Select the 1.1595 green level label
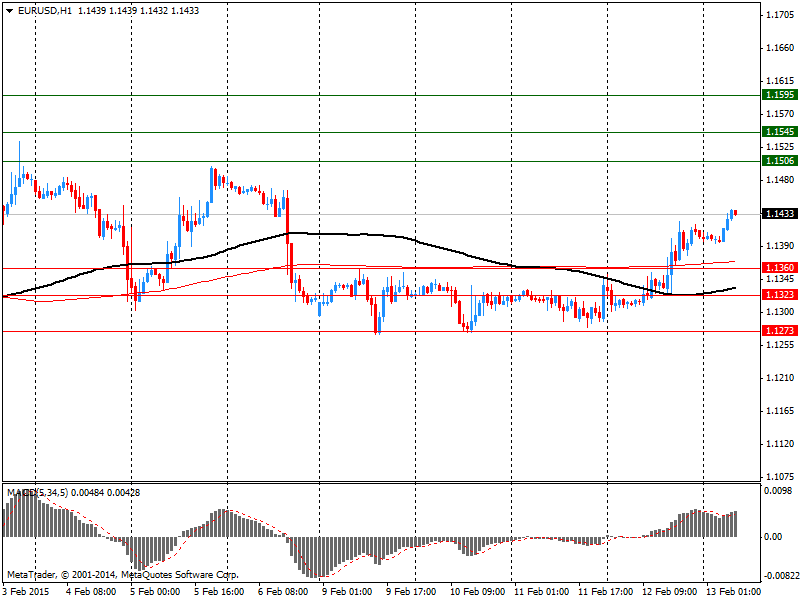This screenshot has height=600, width=800. (x=780, y=95)
